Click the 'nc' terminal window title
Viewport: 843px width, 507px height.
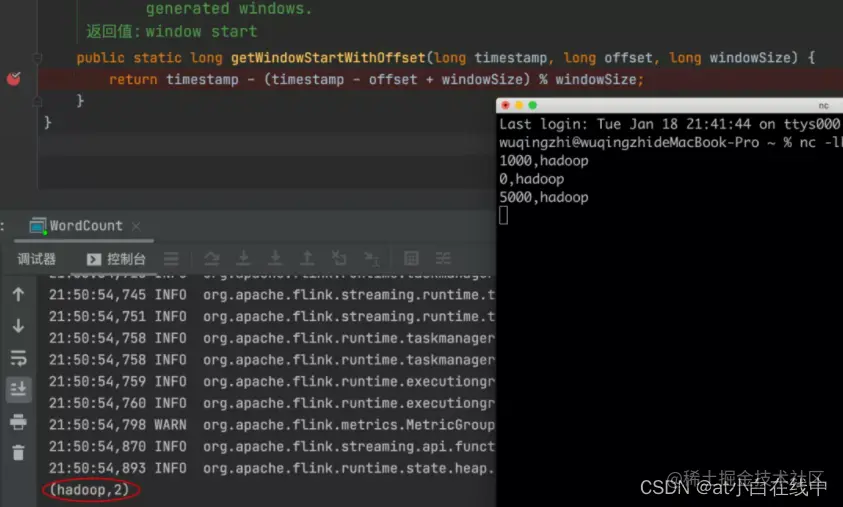click(x=823, y=106)
